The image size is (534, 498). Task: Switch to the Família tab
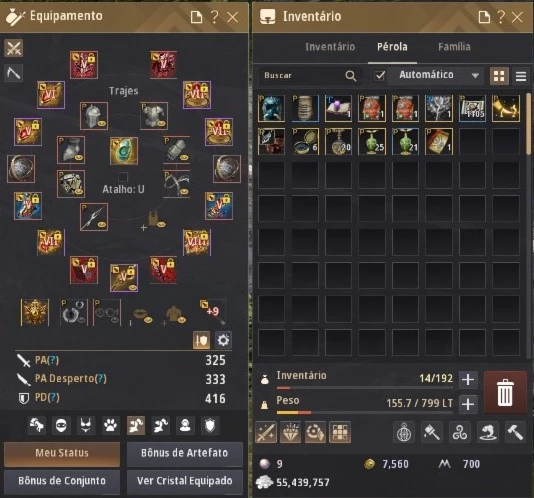pyautogui.click(x=454, y=47)
